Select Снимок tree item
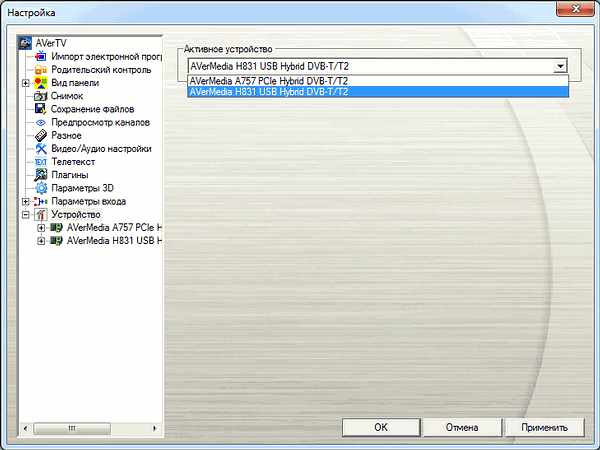The width and height of the screenshot is (600, 450). pos(67,96)
